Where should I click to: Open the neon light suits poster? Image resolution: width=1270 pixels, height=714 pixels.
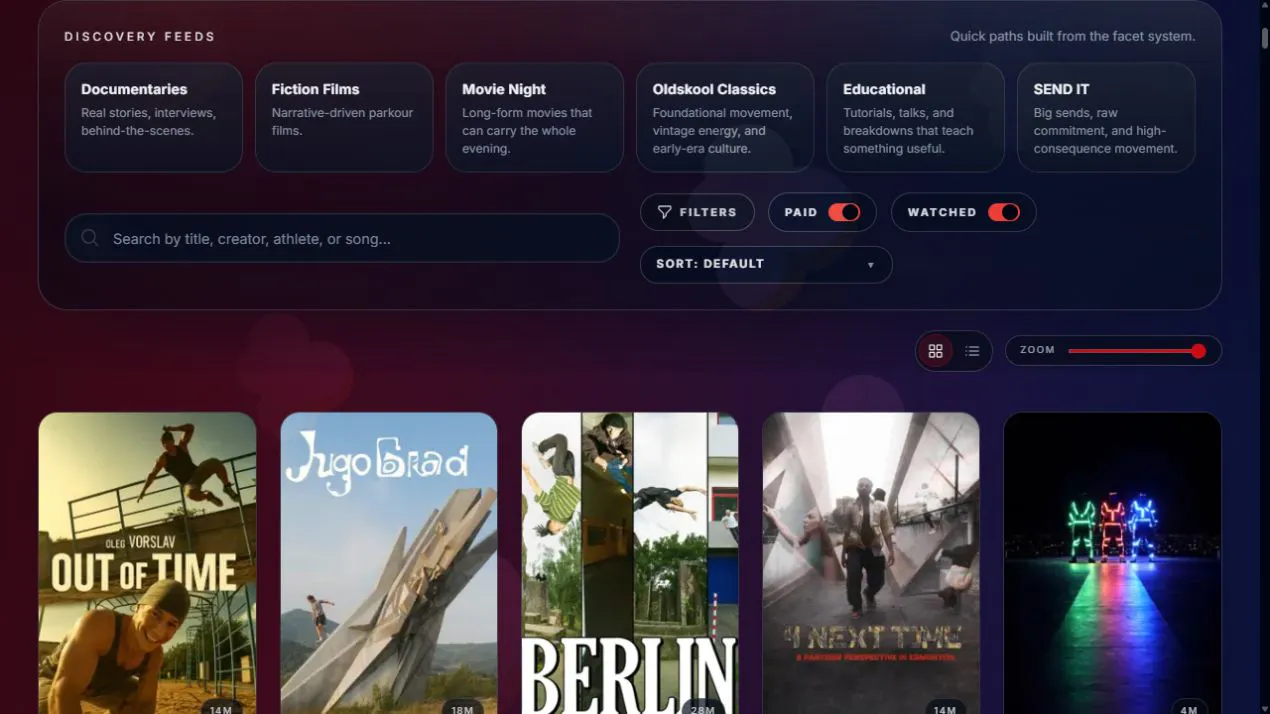(x=1112, y=563)
